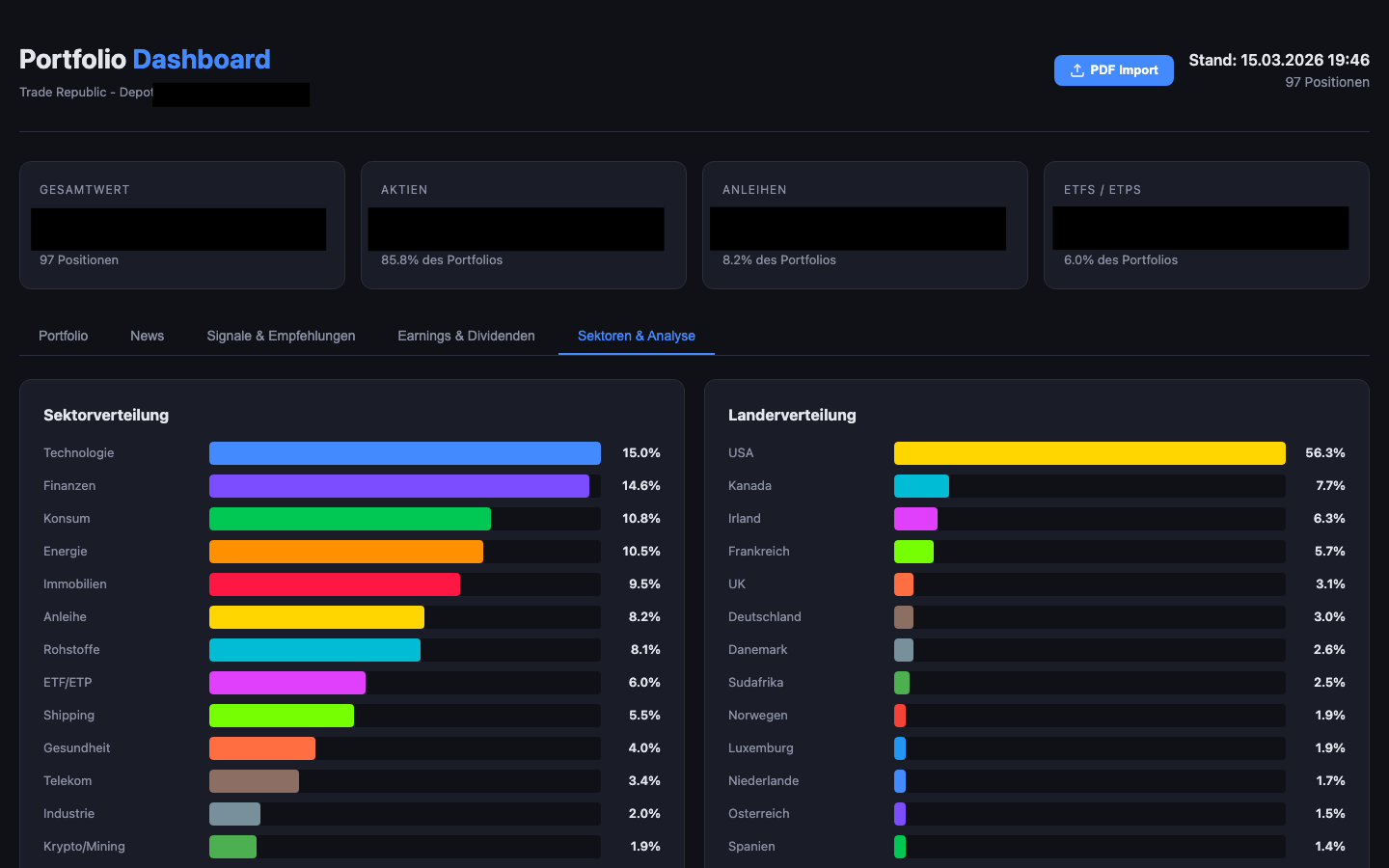
Task: Open the Signale & Empfehlungen tab
Action: pyautogui.click(x=281, y=336)
